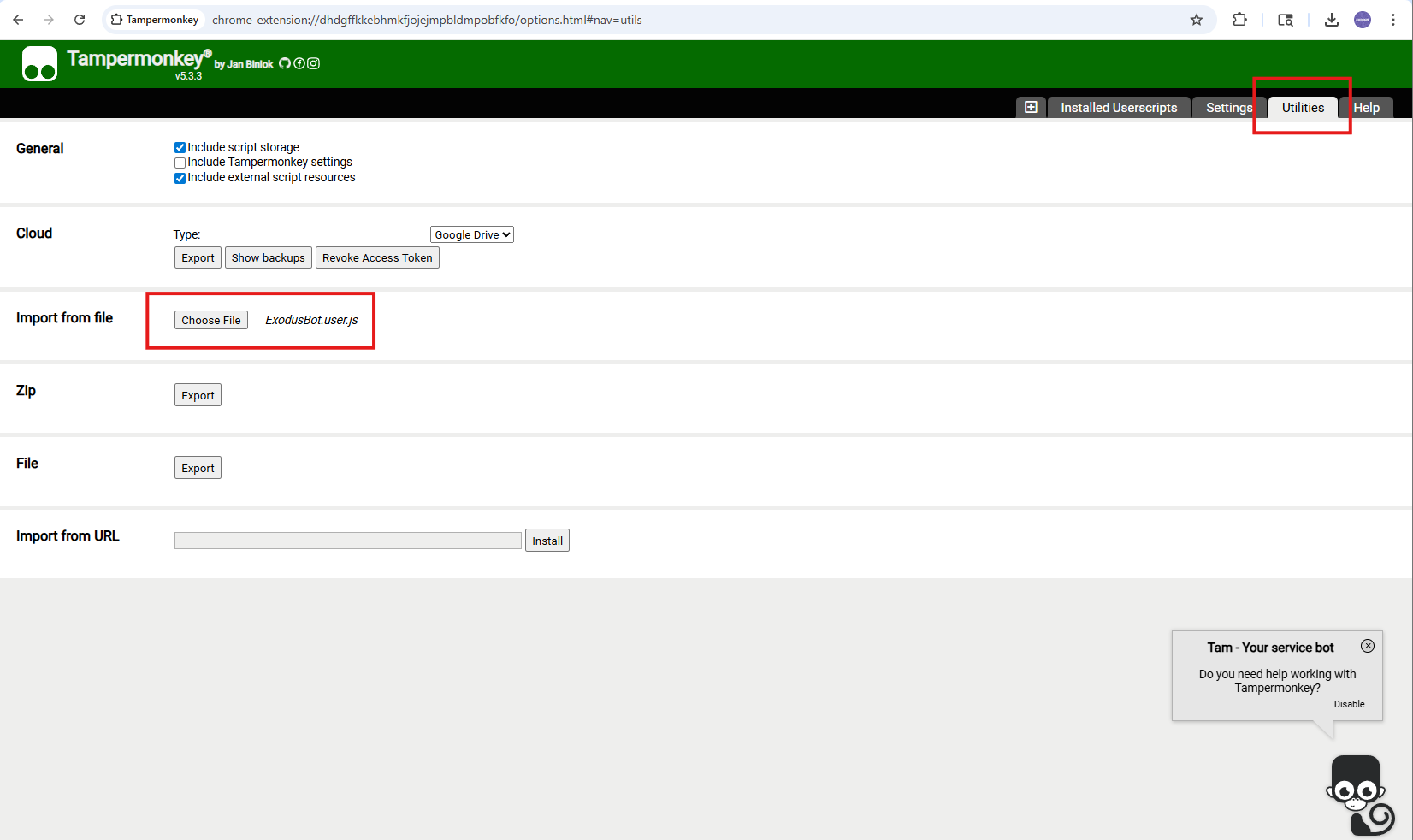Click Revoke Access Token
Image resolution: width=1413 pixels, height=840 pixels.
(x=377, y=257)
